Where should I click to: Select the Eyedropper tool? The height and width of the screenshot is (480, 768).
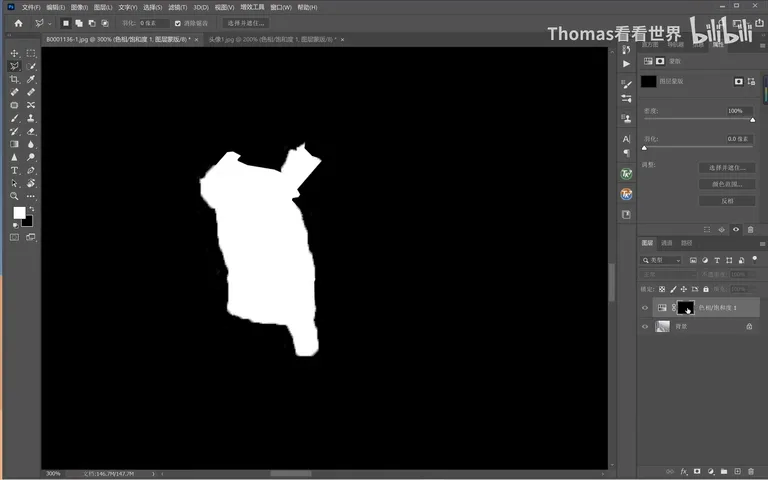click(31, 79)
